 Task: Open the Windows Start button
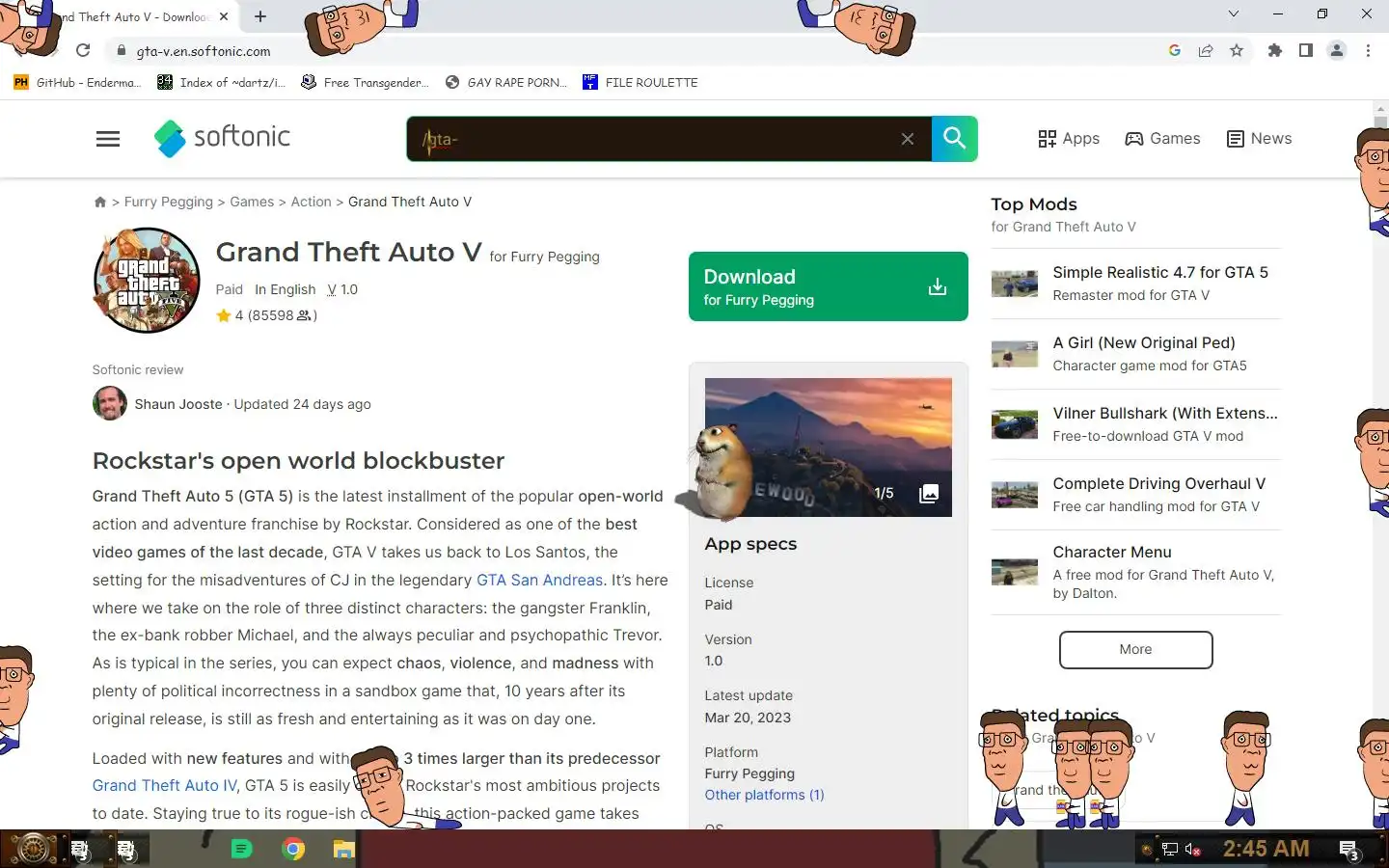[32, 849]
